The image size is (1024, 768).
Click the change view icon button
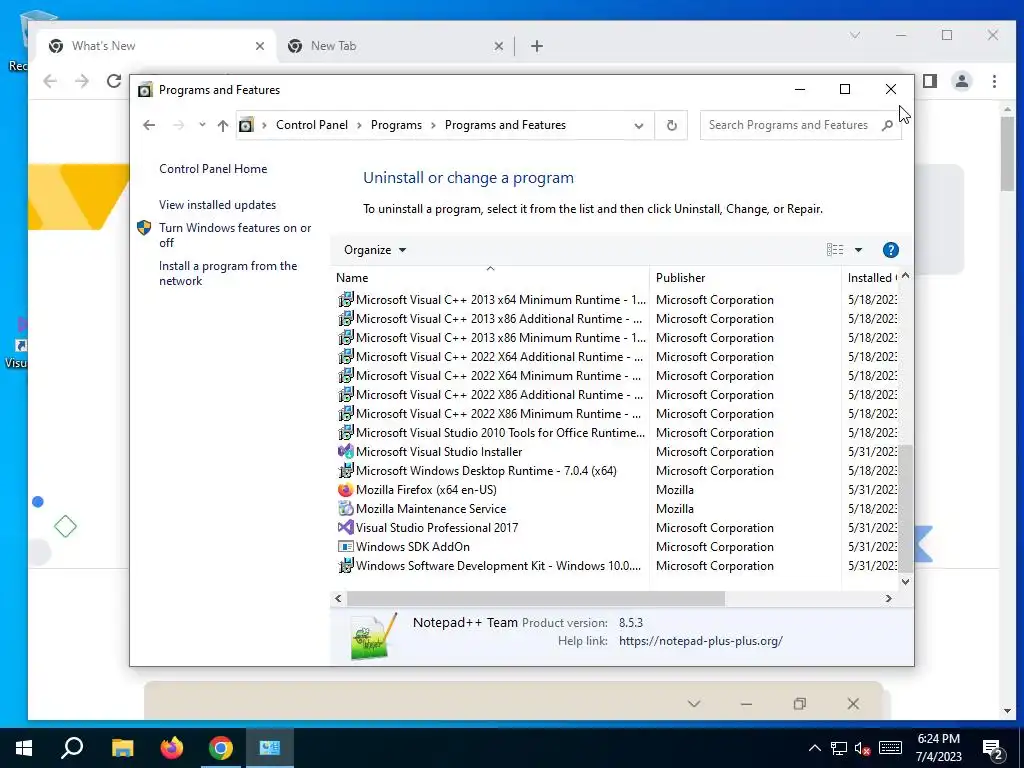(835, 249)
